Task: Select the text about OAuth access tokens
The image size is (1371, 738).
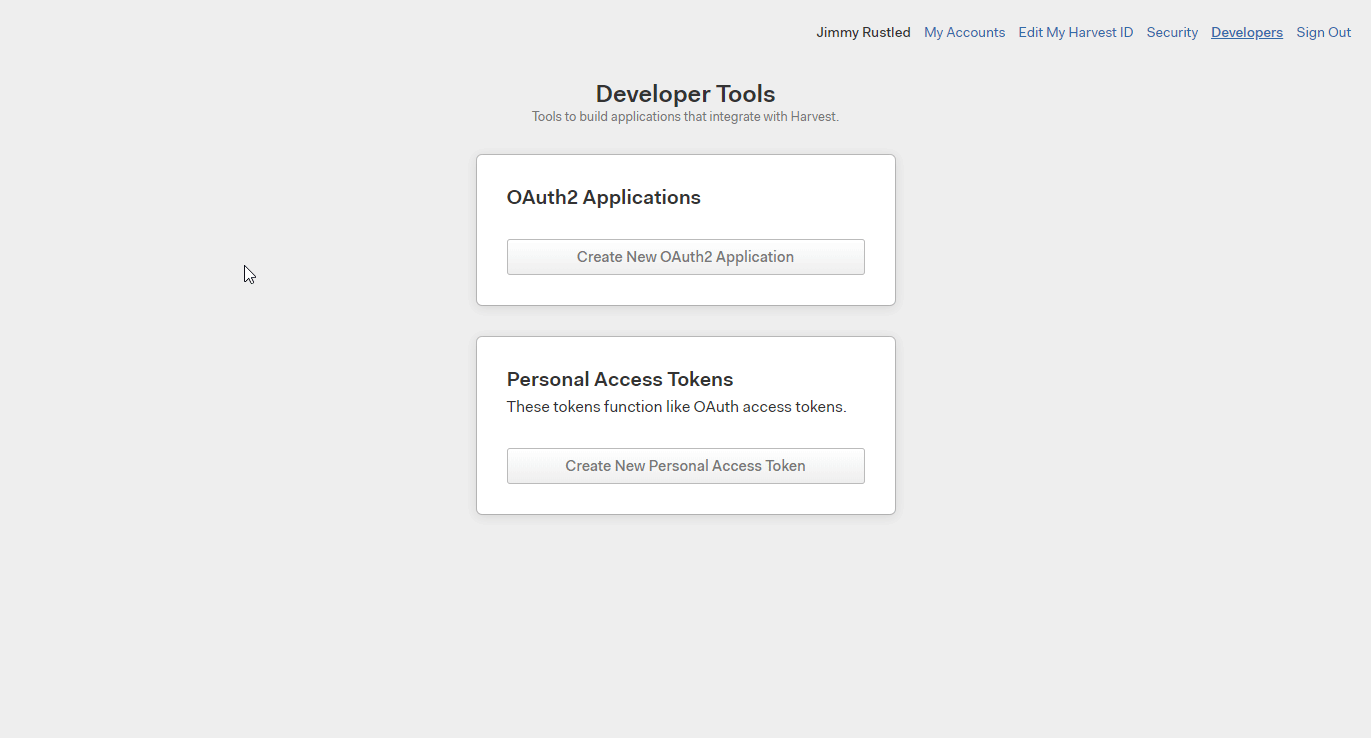Action: (677, 407)
